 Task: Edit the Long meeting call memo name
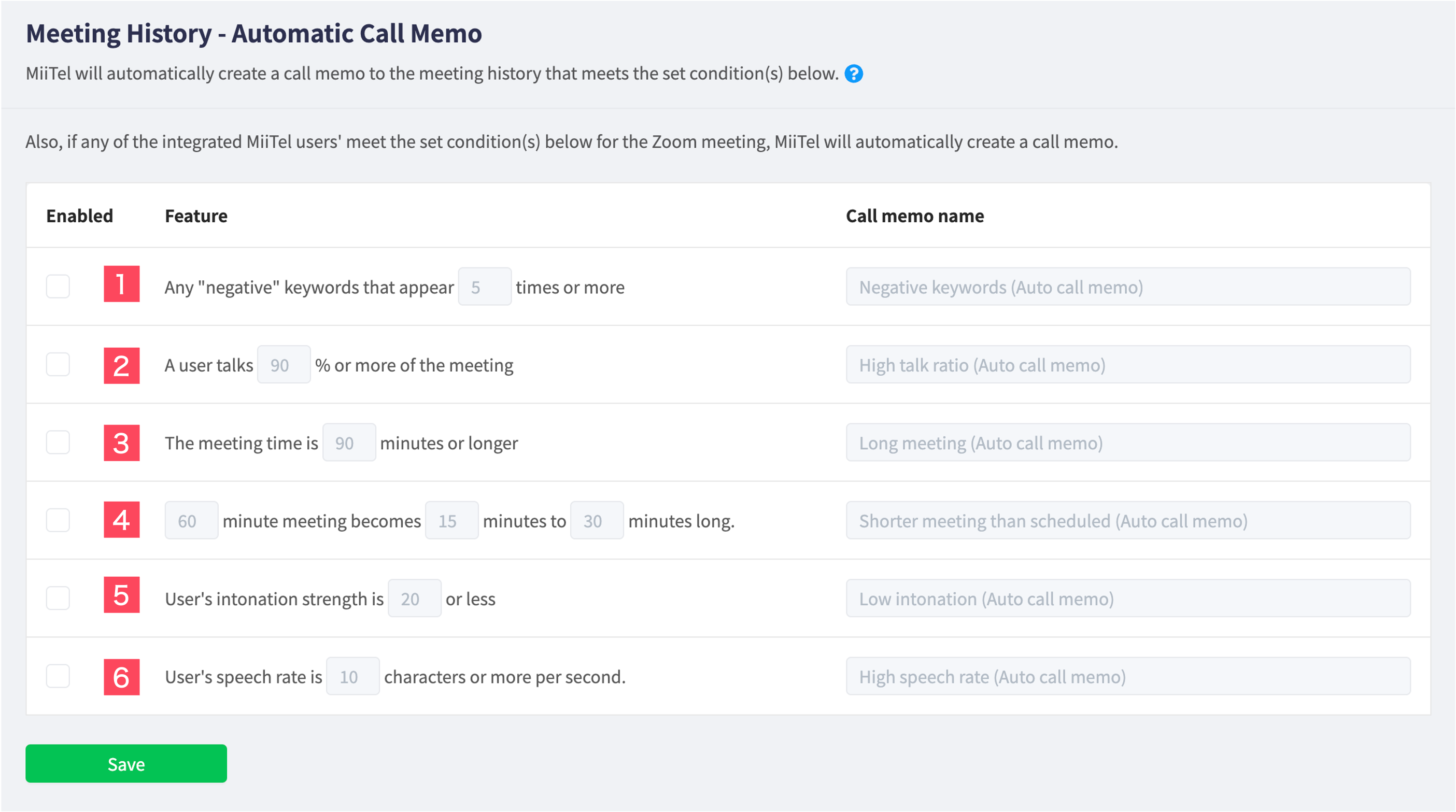1128,443
